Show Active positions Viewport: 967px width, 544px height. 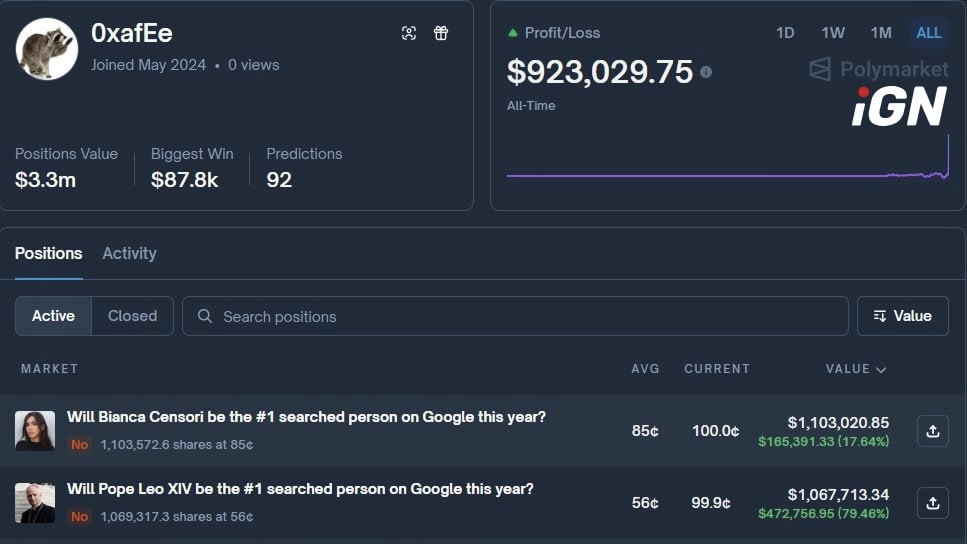point(54,316)
